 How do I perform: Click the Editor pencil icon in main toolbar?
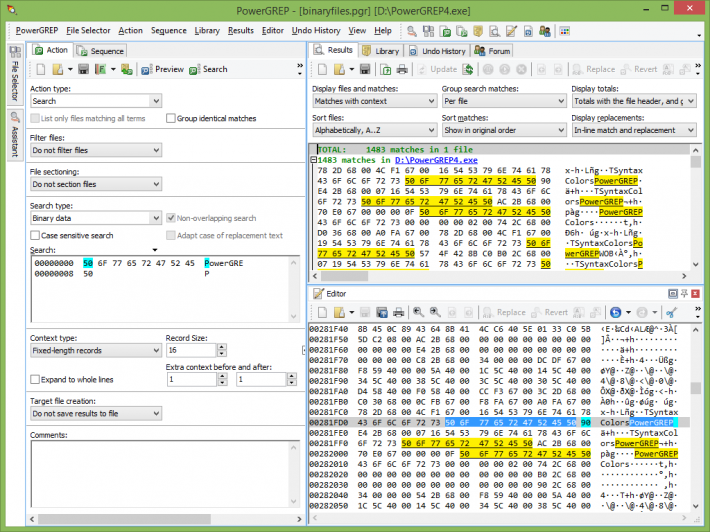click(x=511, y=31)
